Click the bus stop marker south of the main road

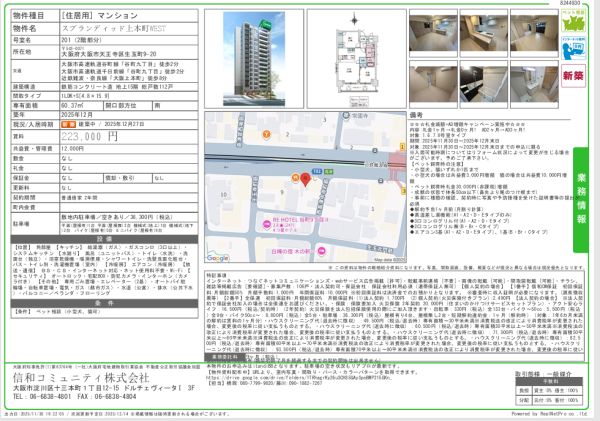[x=380, y=181]
